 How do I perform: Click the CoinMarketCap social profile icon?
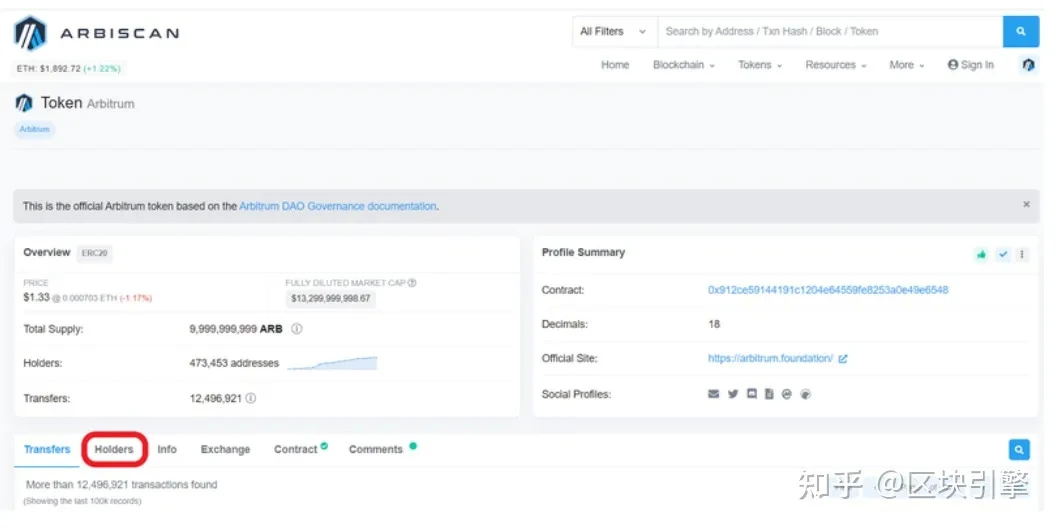coord(787,394)
